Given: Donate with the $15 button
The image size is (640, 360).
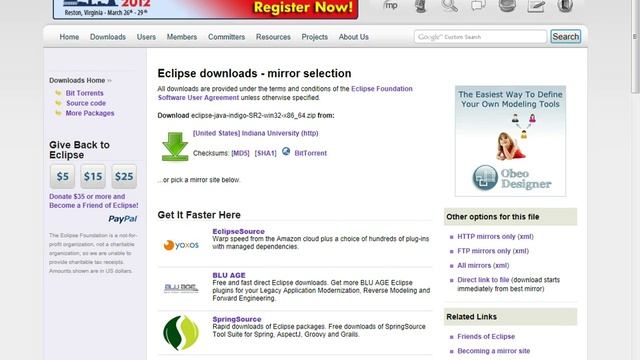Looking at the screenshot, I should point(93,176).
